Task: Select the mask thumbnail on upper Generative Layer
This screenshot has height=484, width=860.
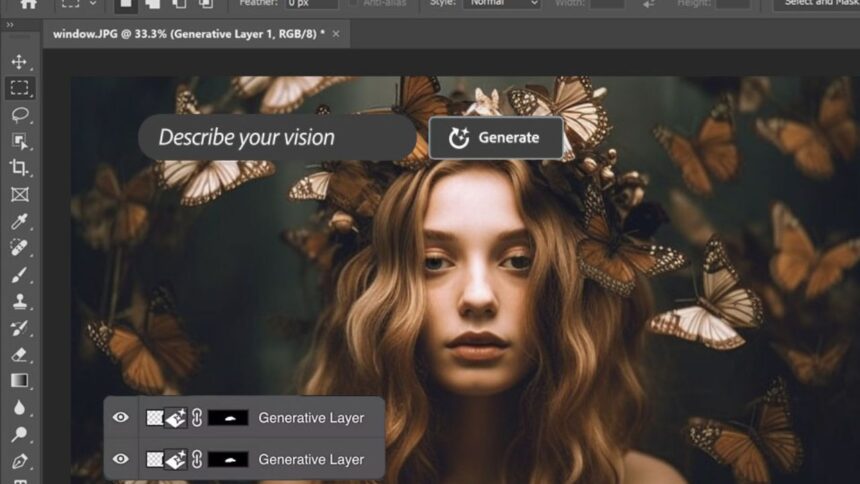Action: (228, 418)
